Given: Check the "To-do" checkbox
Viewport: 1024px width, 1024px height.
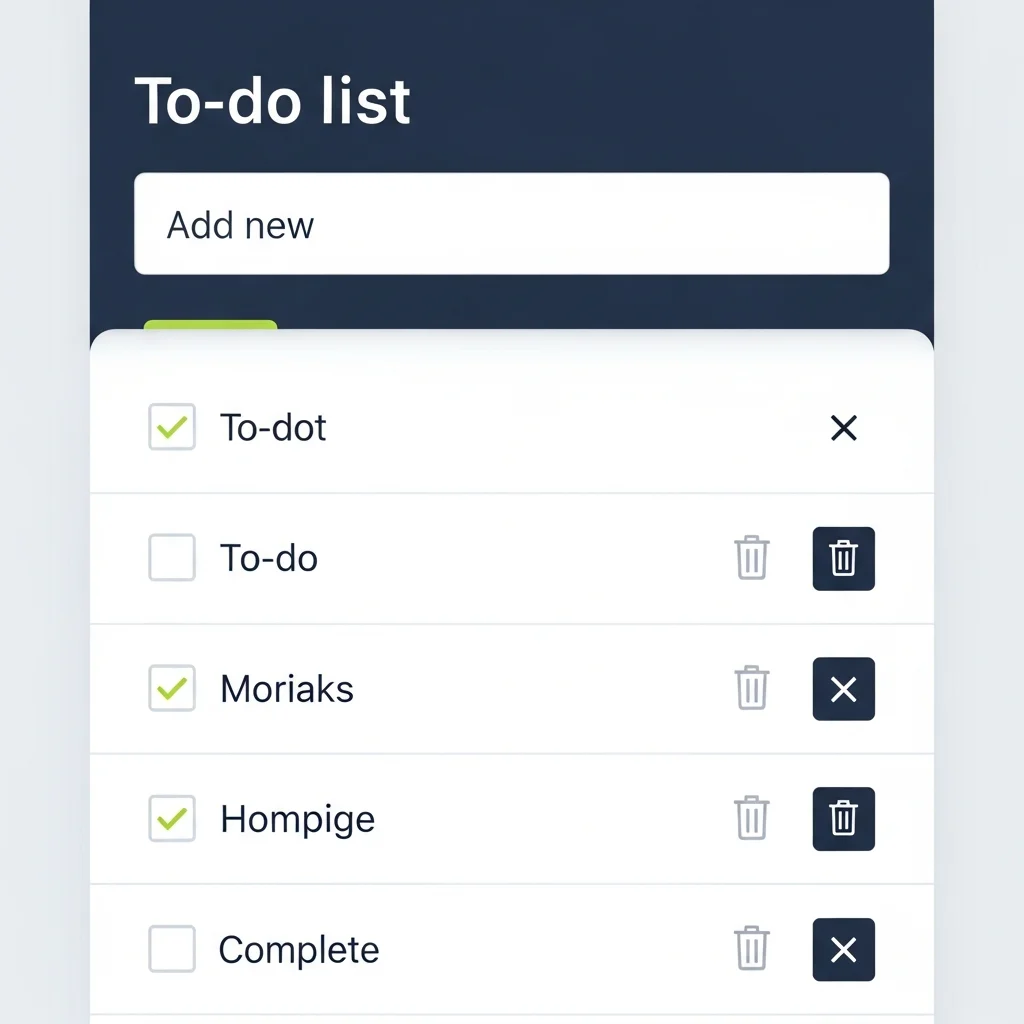Looking at the screenshot, I should coord(171,559).
